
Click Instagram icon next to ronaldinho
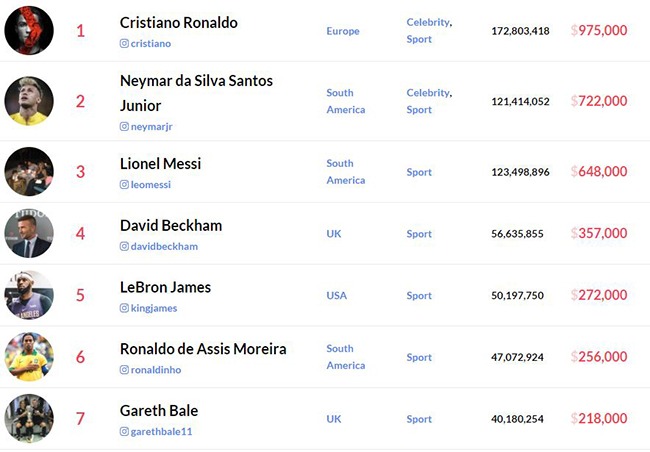click(124, 370)
